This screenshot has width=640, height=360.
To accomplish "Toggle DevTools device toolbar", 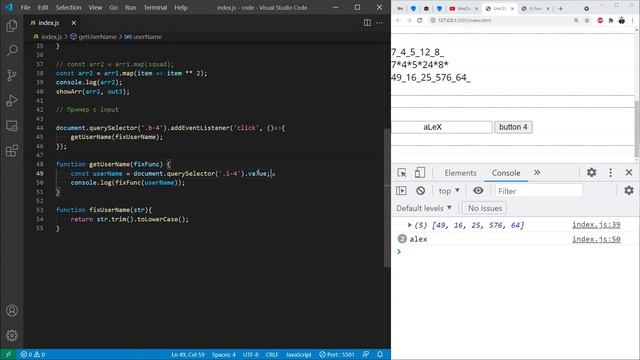I will pyautogui.click(x=419, y=173).
